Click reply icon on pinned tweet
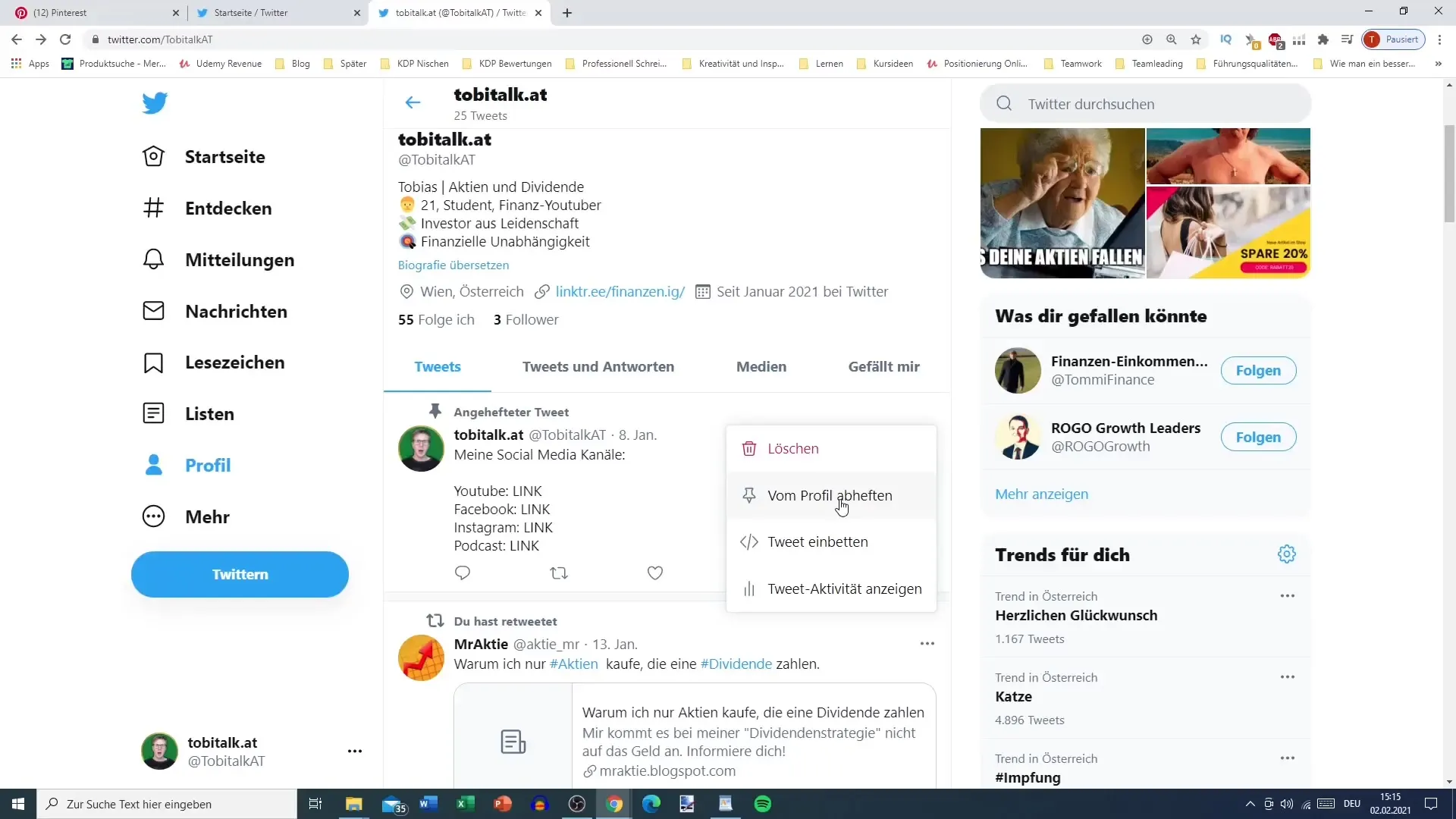Screen dimensions: 1456x819 click(463, 573)
